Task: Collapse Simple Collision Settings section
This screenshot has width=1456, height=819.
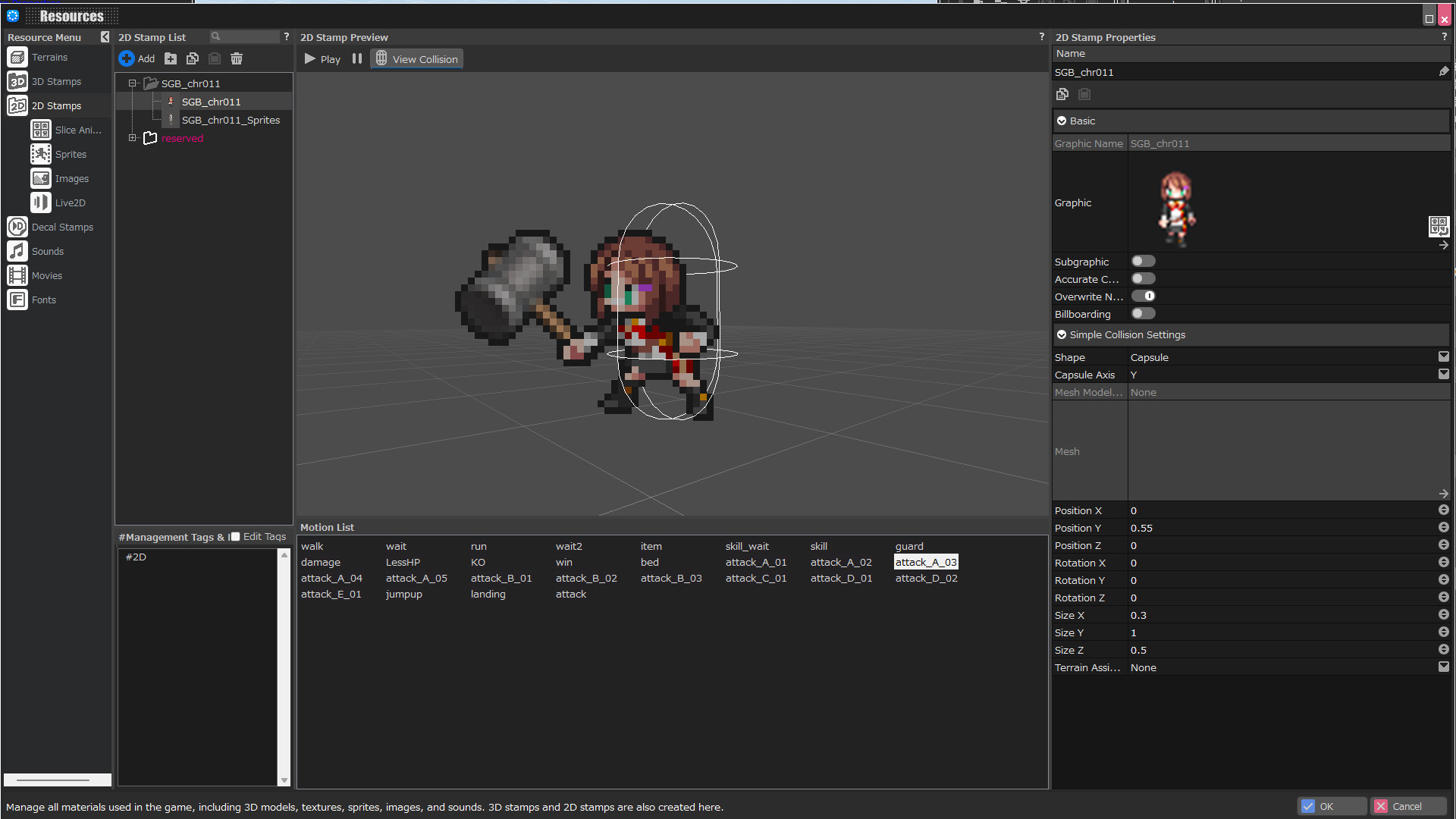Action: [1062, 334]
